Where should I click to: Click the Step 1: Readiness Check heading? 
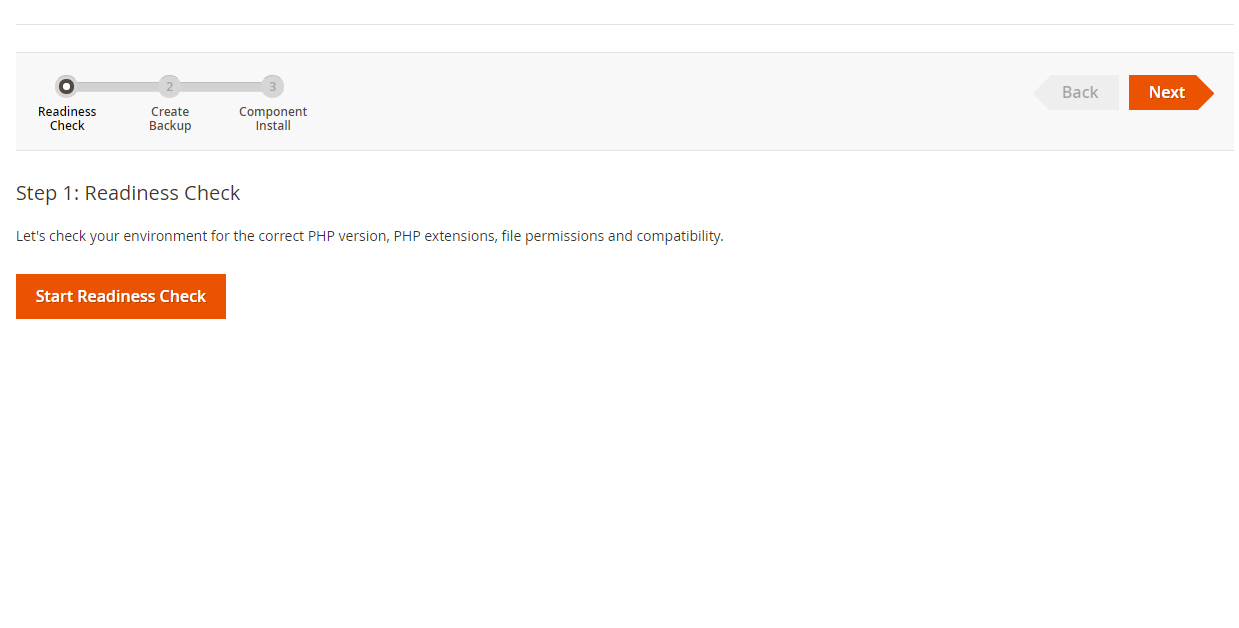(128, 192)
